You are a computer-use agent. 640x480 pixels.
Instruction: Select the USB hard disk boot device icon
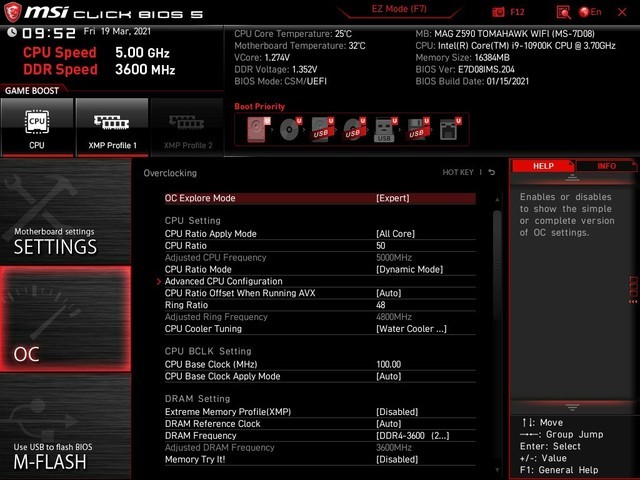[322, 129]
